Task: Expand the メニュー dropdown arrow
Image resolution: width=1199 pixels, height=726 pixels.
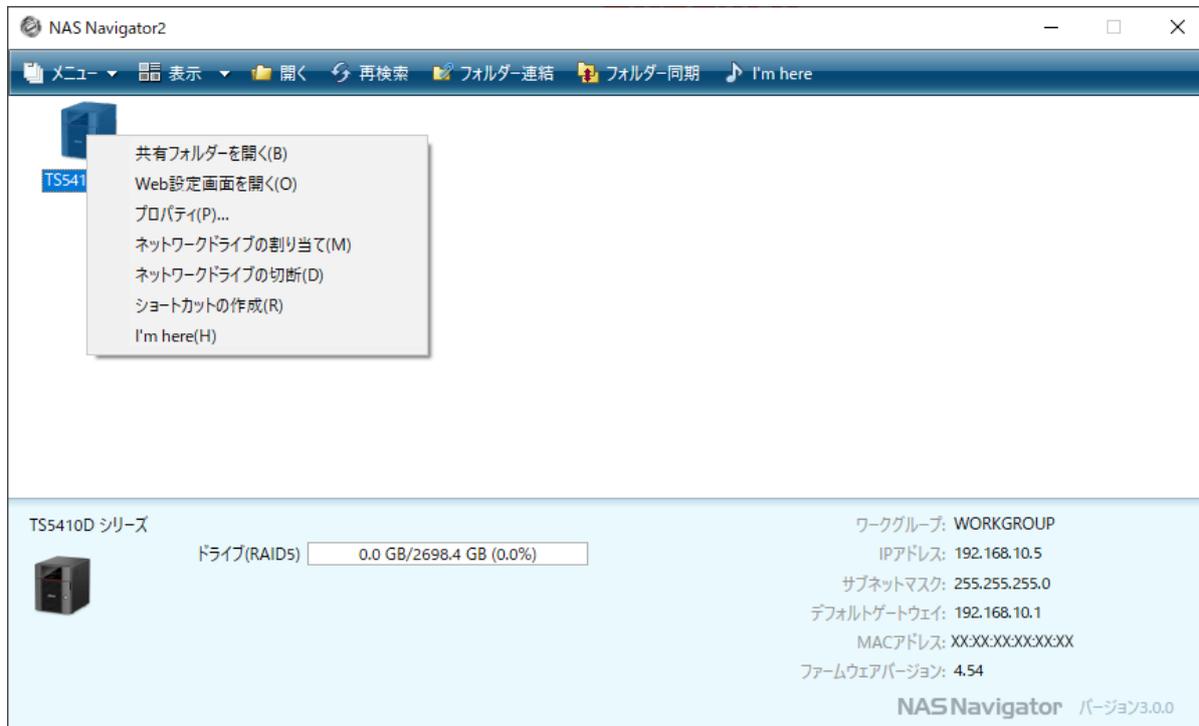Action: pyautogui.click(x=112, y=74)
